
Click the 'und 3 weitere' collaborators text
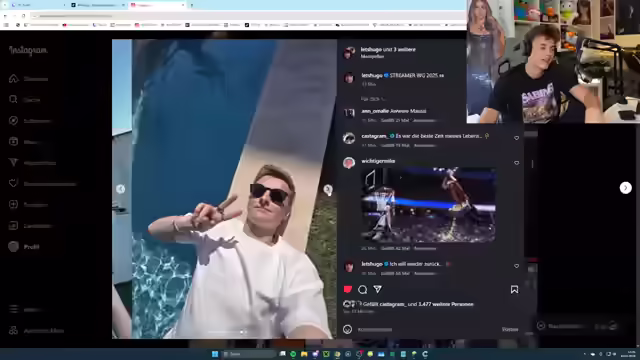pyautogui.click(x=399, y=49)
